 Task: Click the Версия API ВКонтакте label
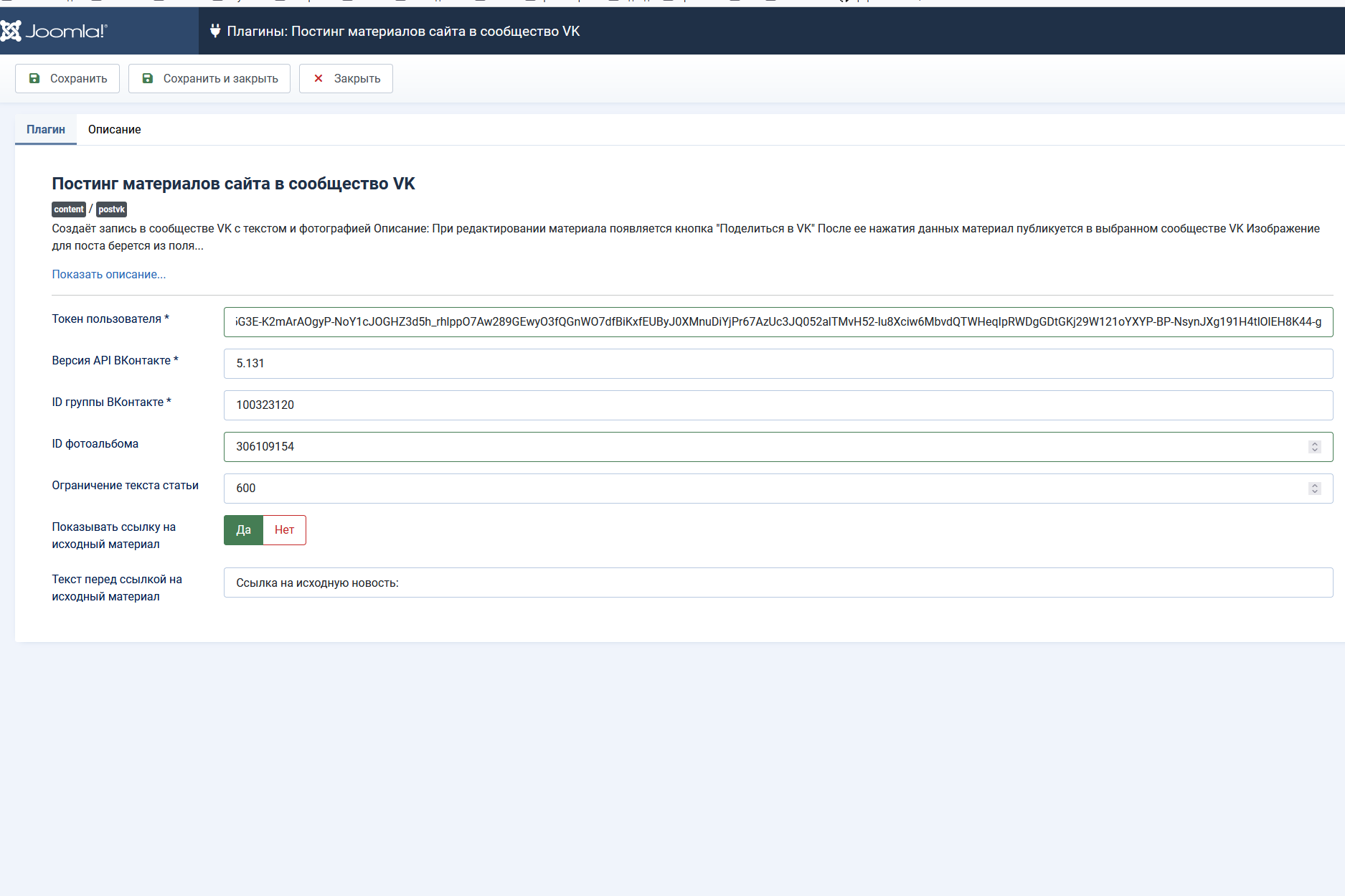pos(115,360)
